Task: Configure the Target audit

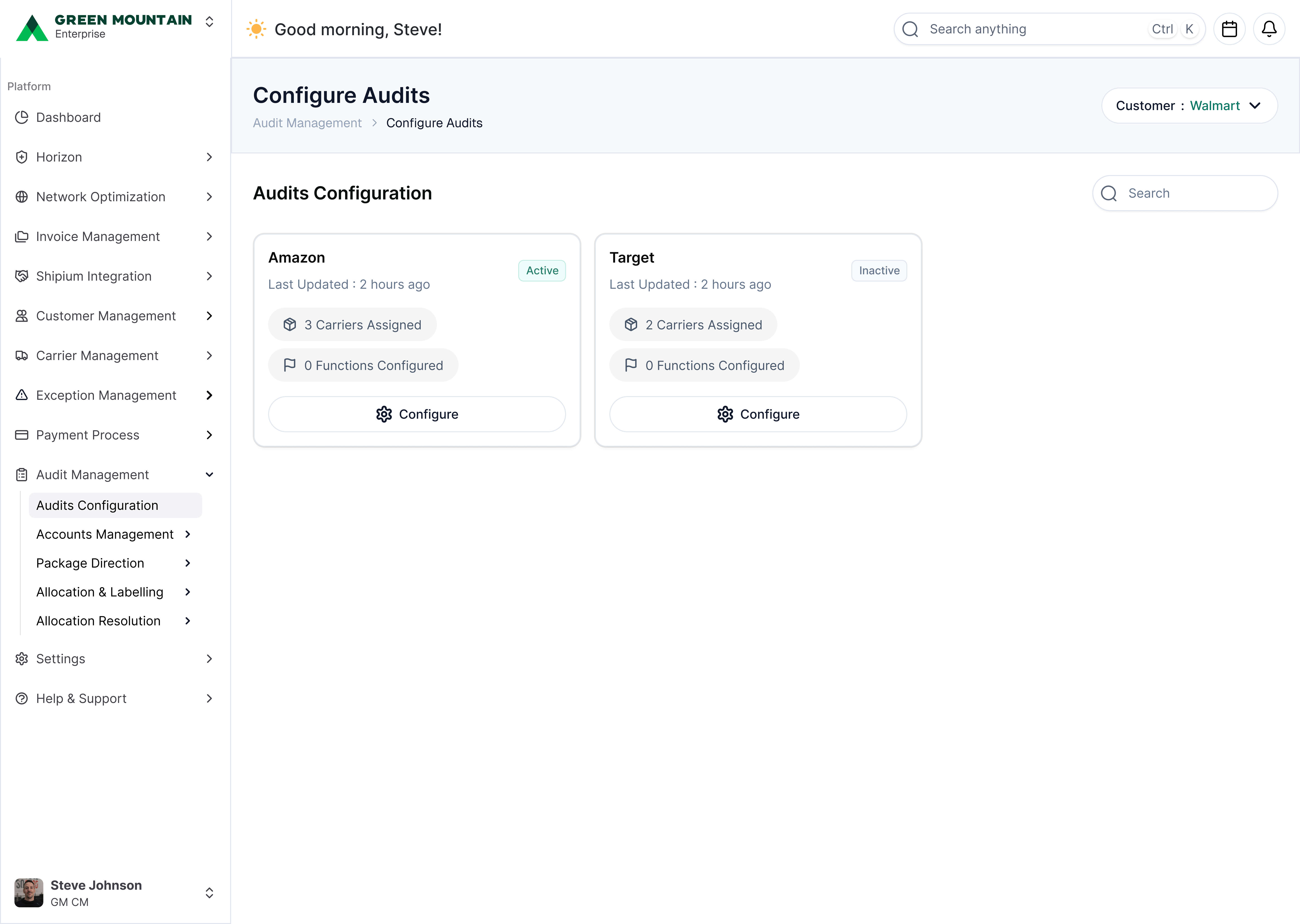Action: pyautogui.click(x=758, y=414)
